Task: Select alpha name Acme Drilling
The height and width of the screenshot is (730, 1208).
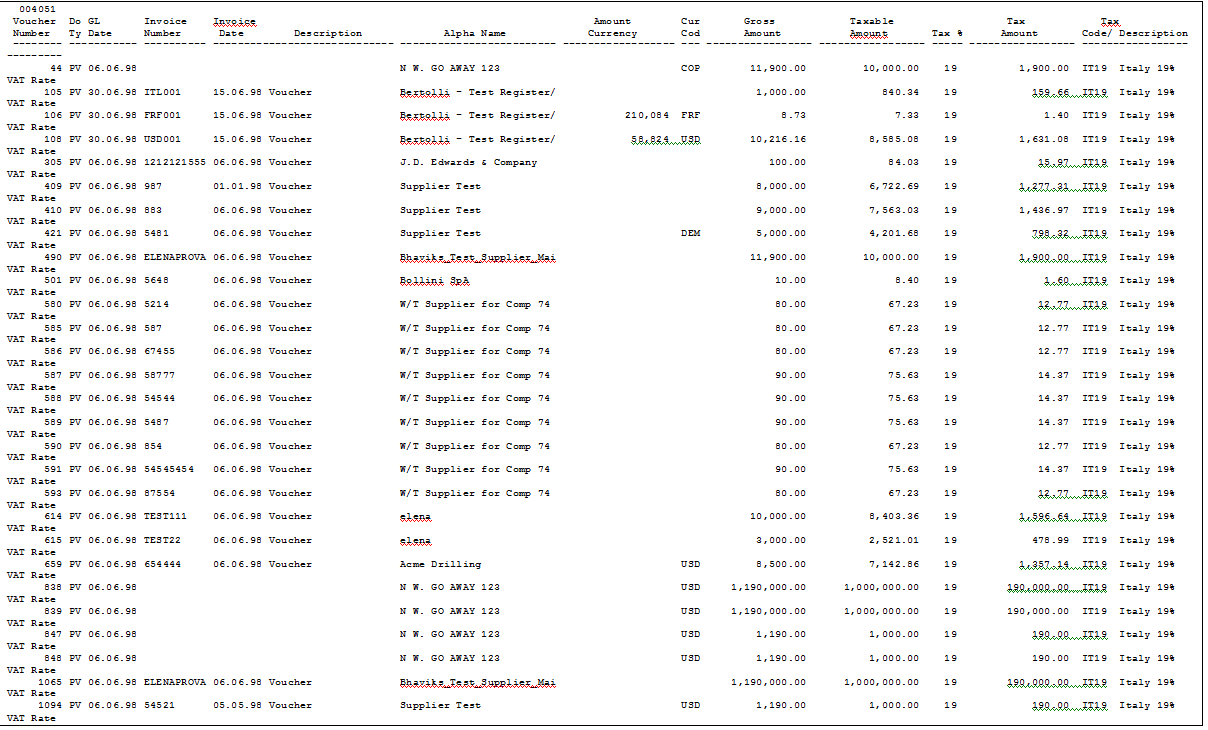Action: pos(440,564)
